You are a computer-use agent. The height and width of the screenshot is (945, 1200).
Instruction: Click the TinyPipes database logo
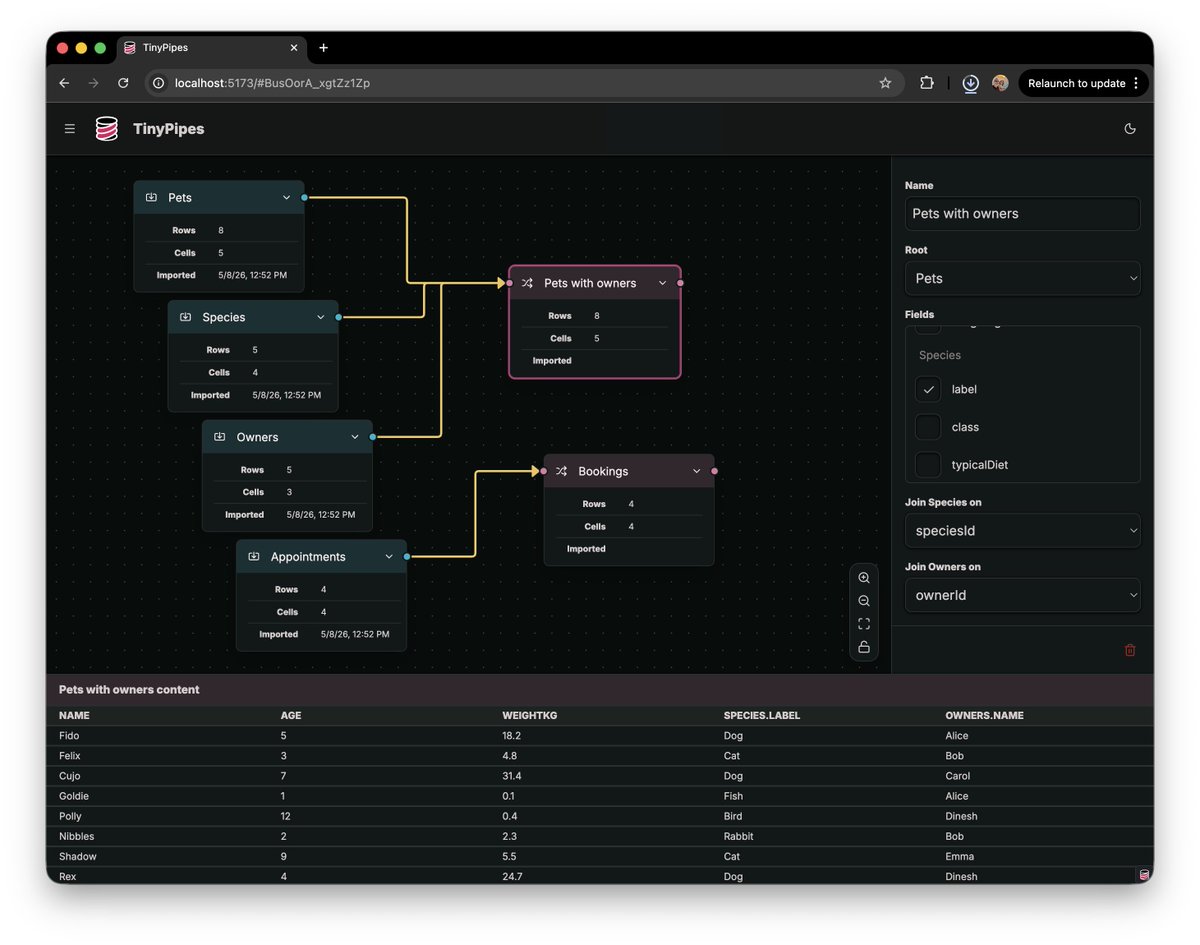coord(107,129)
